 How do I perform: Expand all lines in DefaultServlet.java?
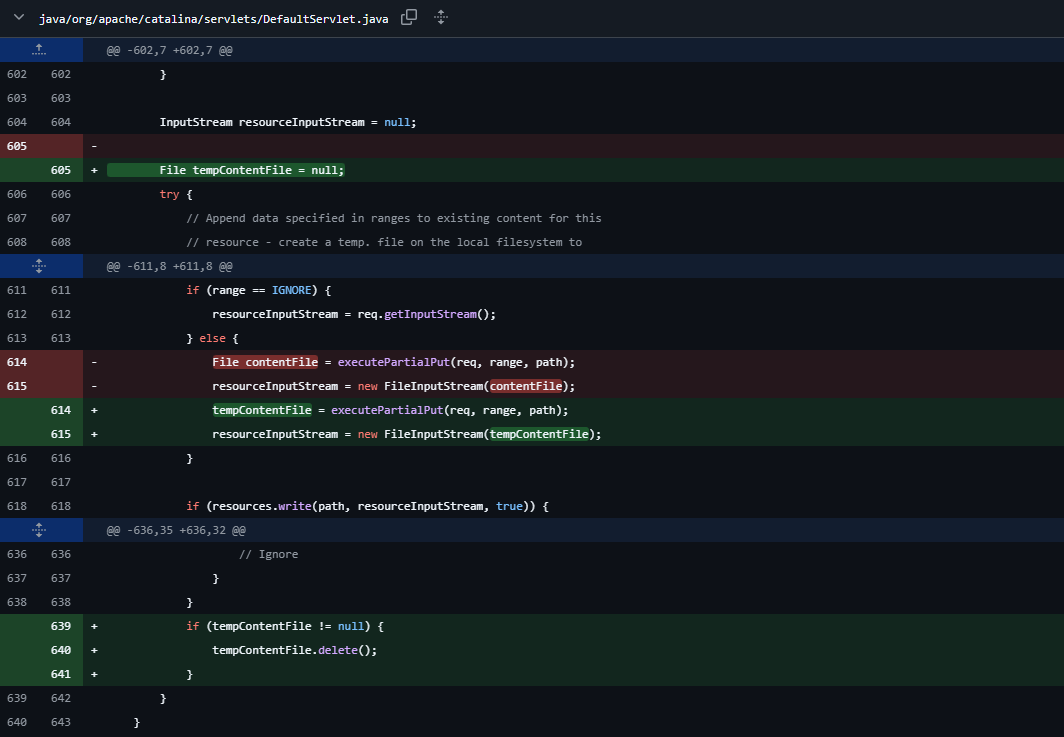pos(441,18)
